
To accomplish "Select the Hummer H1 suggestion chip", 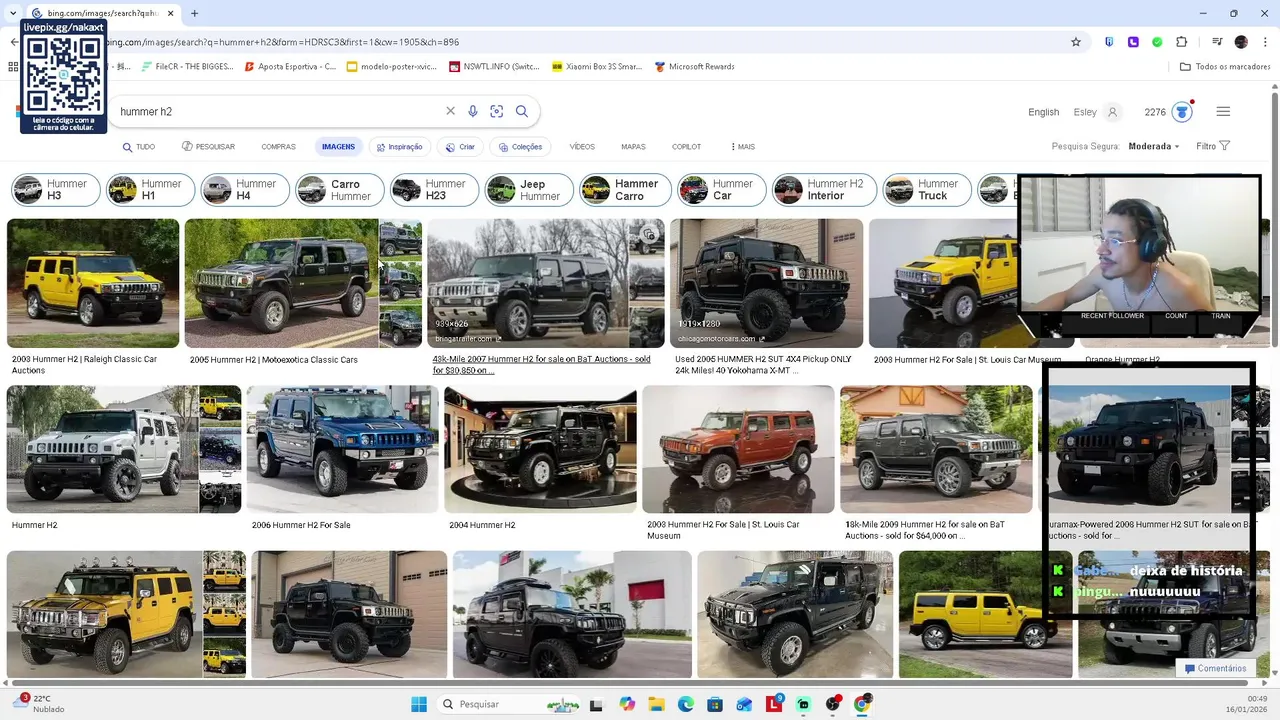I will [x=150, y=190].
